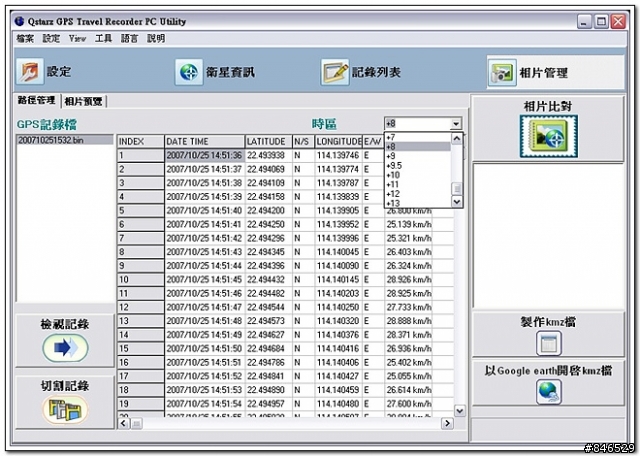Select row index 10
Screen dimensions: 640x456
(140, 280)
